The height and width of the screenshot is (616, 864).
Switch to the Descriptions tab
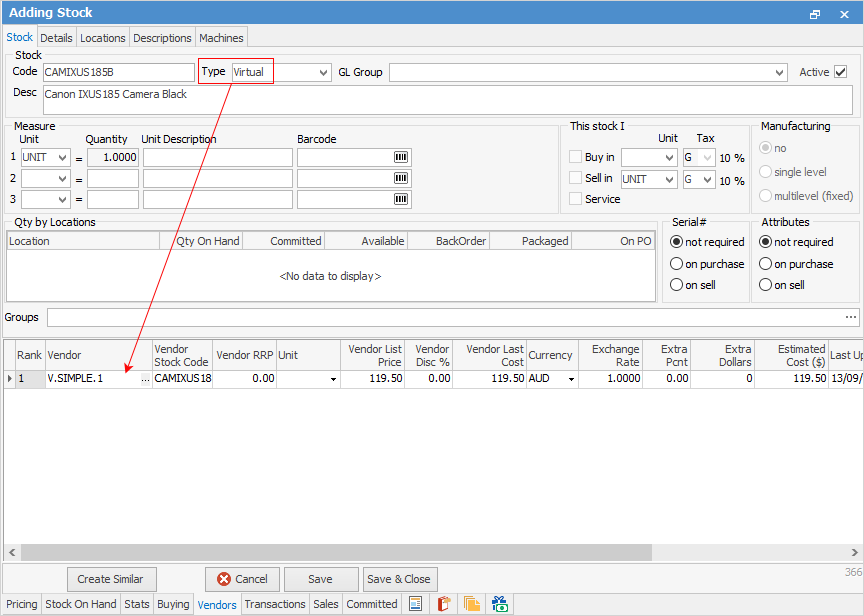[162, 37]
